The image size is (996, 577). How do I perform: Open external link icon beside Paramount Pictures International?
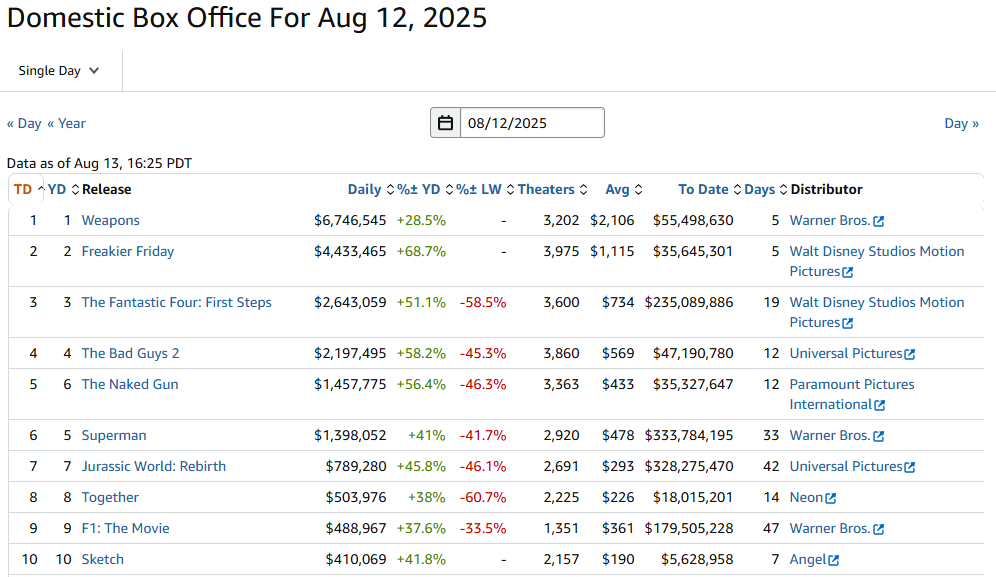(x=880, y=405)
